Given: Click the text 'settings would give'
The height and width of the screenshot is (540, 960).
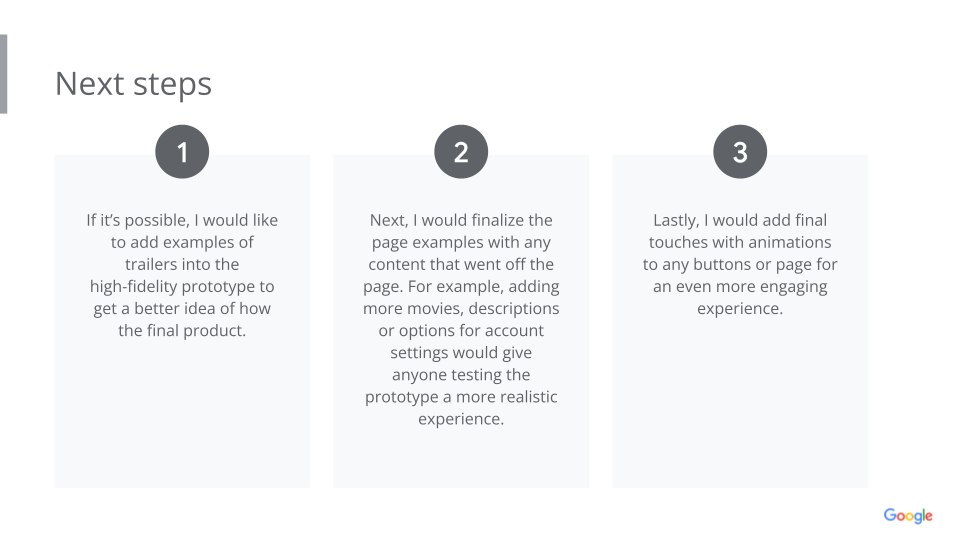Looking at the screenshot, I should point(461,353).
